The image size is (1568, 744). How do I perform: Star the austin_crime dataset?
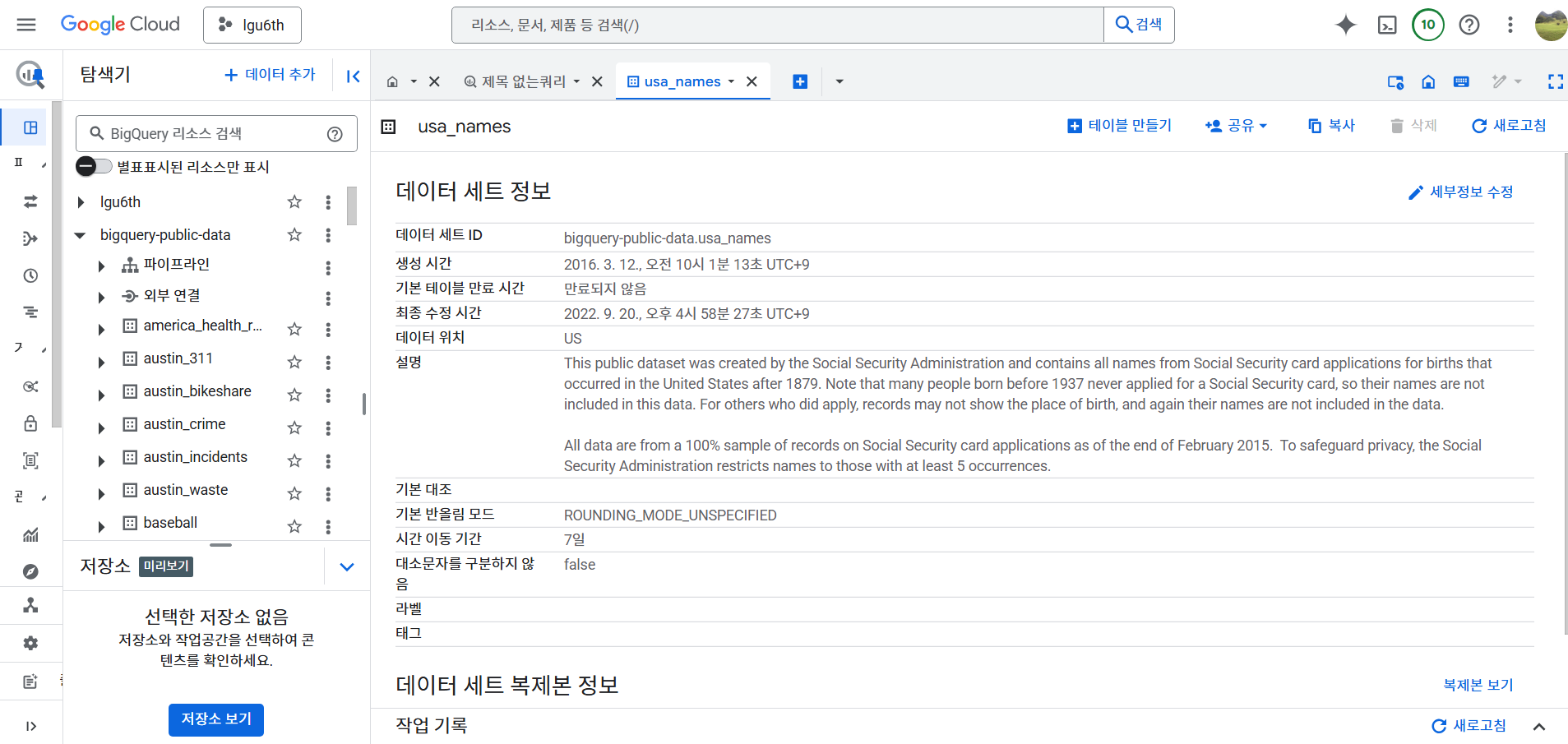coord(294,427)
